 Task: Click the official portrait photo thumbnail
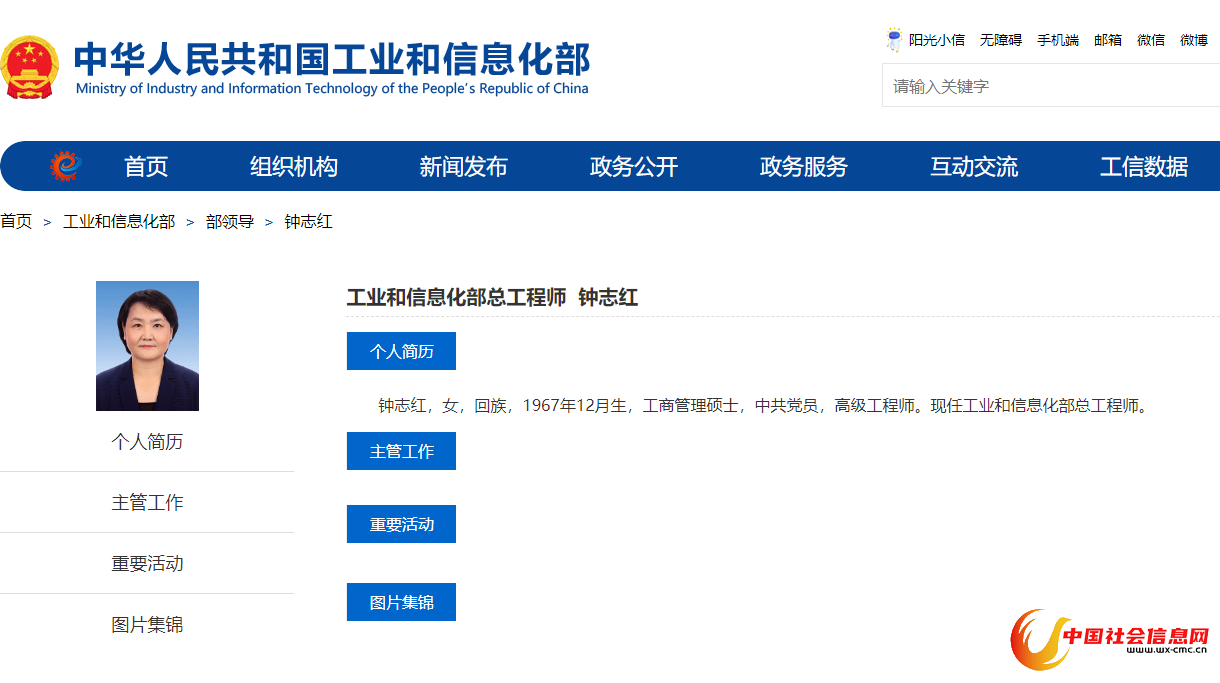[147, 346]
